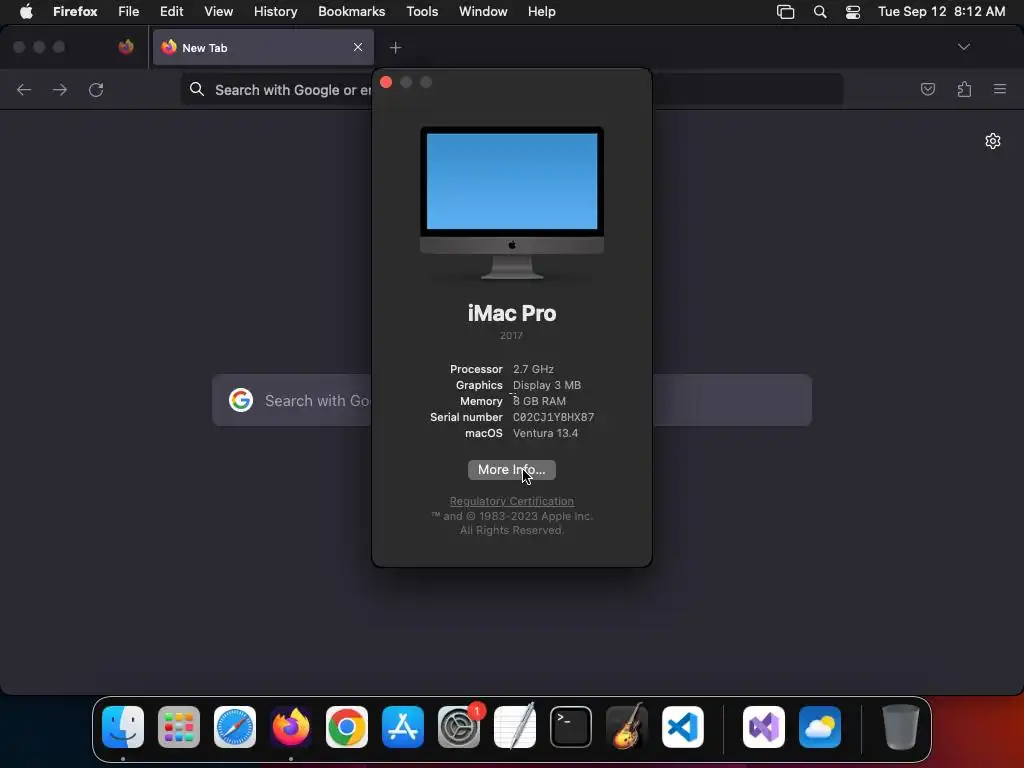1024x768 pixels.
Task: Open Control Center in the menu bar
Action: [x=852, y=12]
